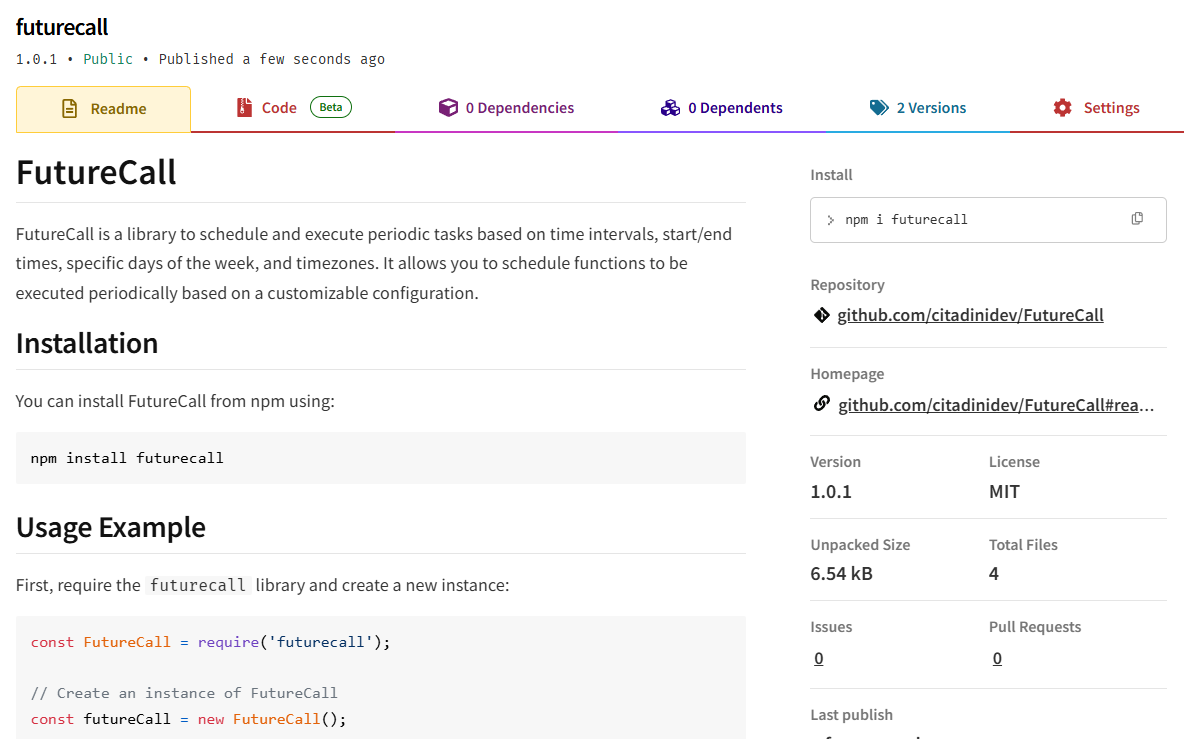Click the Settings gear icon

tap(1062, 108)
